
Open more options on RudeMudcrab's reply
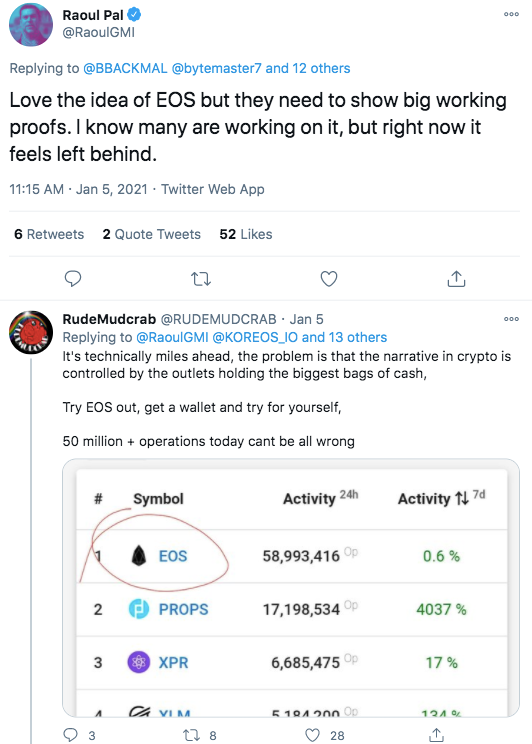[511, 319]
